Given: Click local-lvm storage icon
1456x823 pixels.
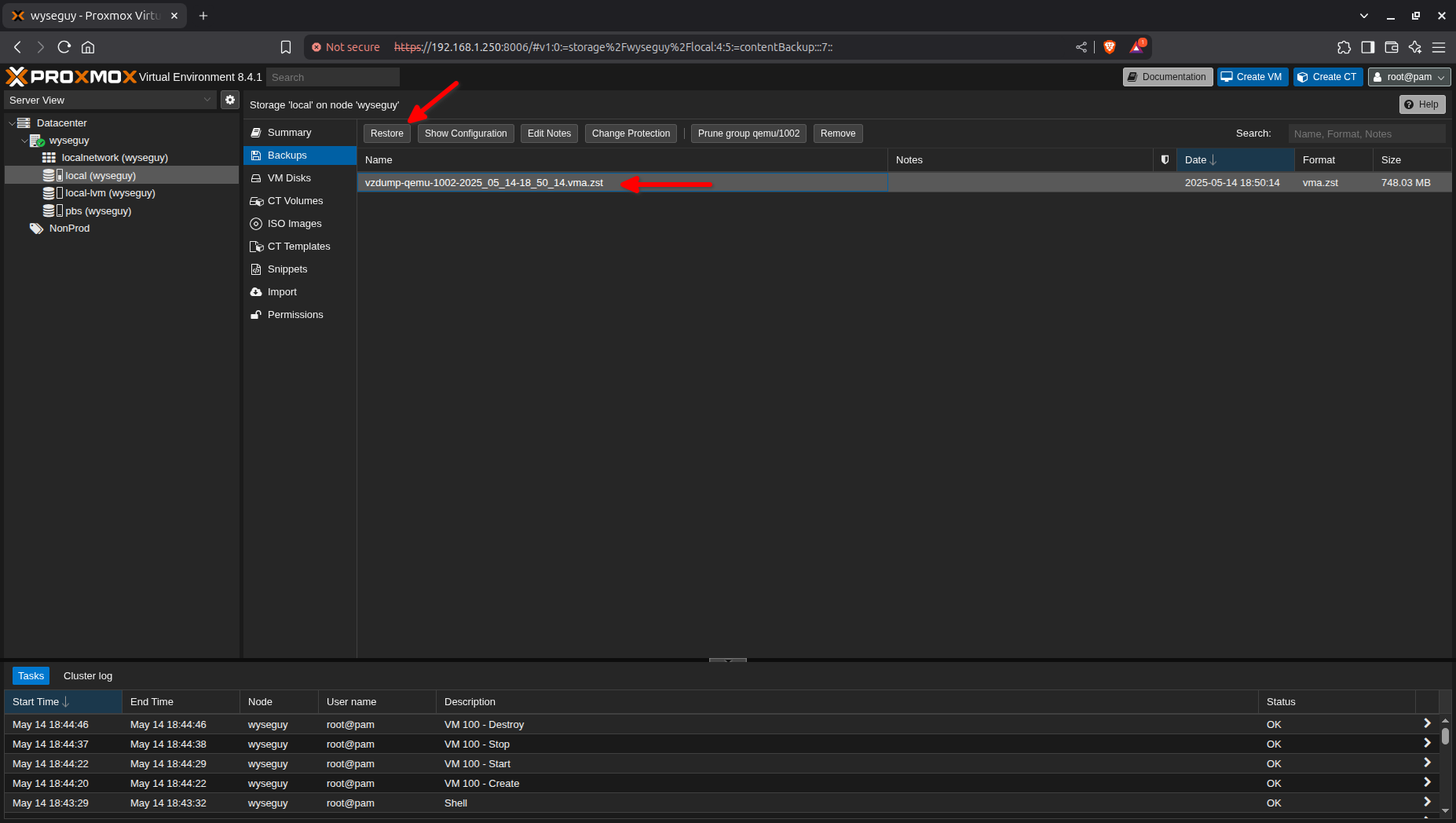Looking at the screenshot, I should point(53,193).
